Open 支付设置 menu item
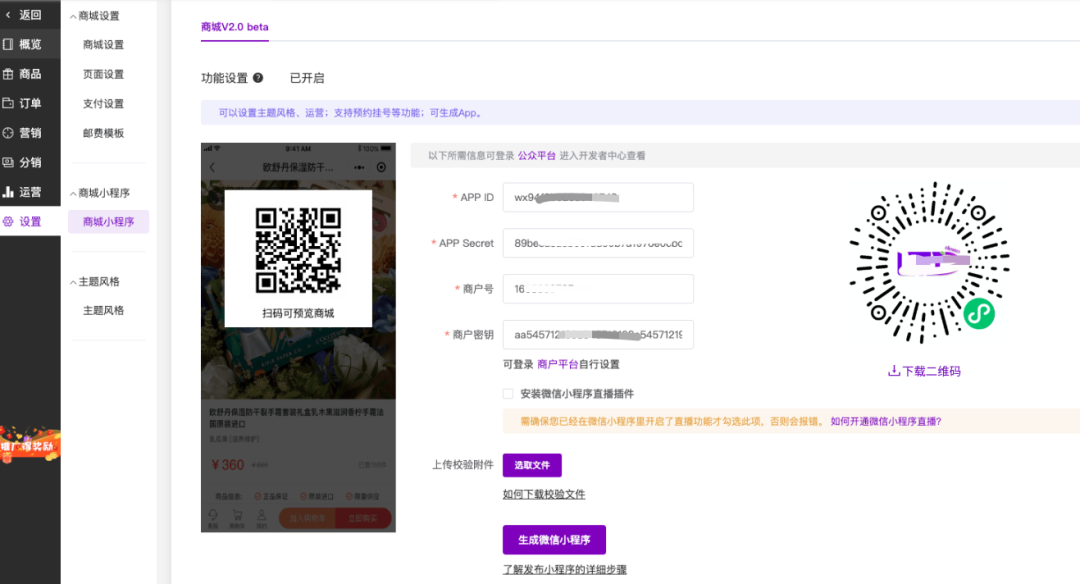This screenshot has height=584, width=1080. point(103,104)
